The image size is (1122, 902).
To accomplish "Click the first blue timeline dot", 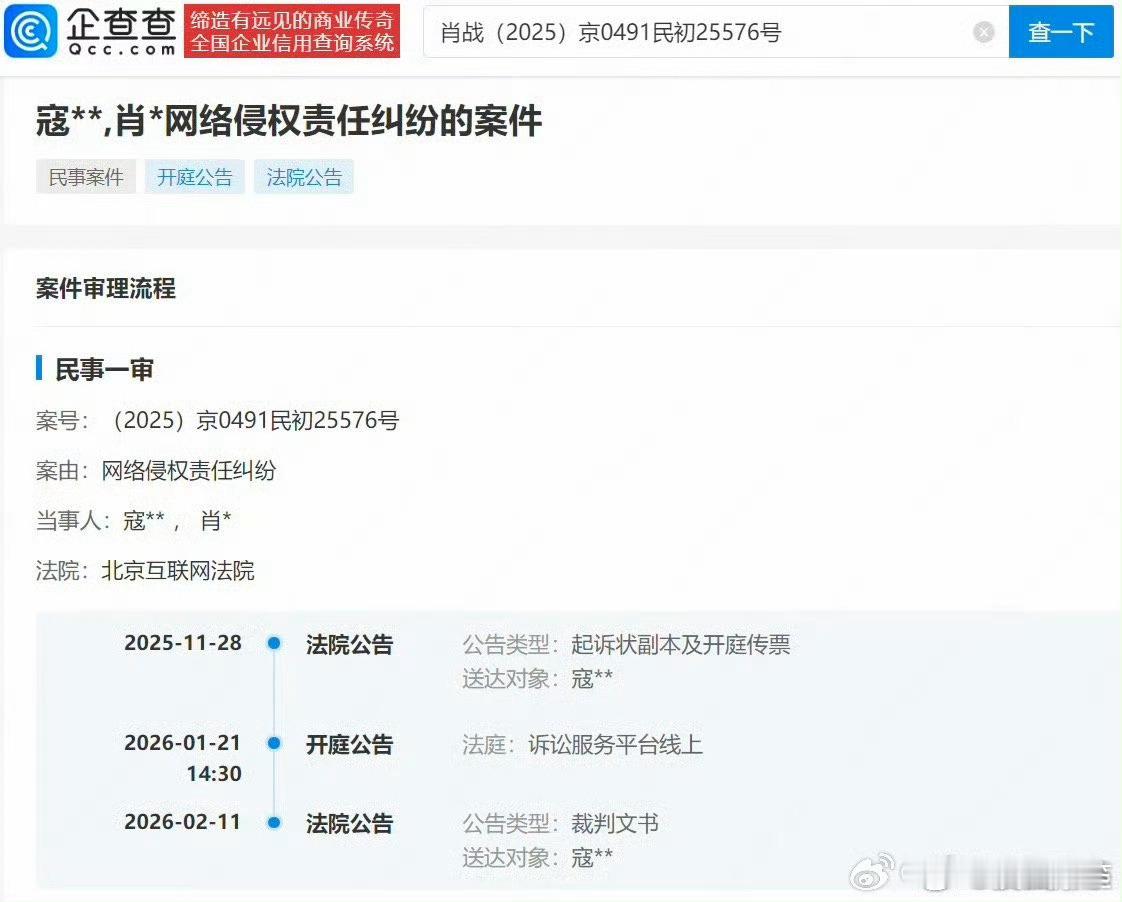I will click(x=273, y=644).
